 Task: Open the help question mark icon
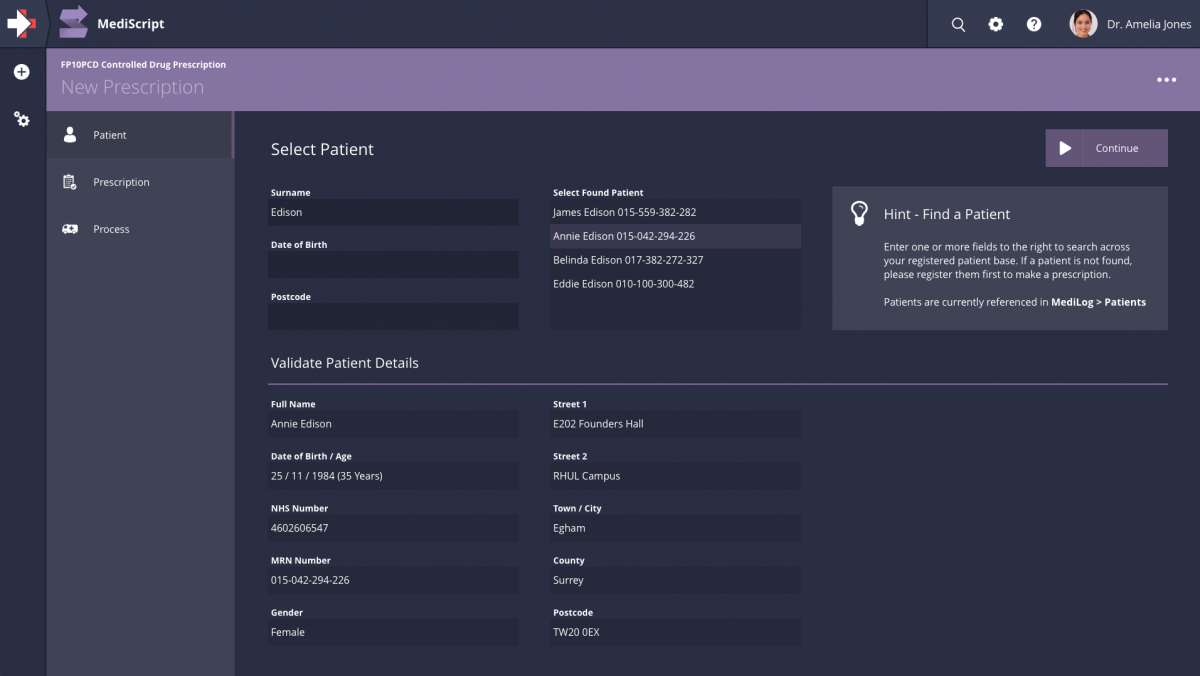pyautogui.click(x=1033, y=24)
